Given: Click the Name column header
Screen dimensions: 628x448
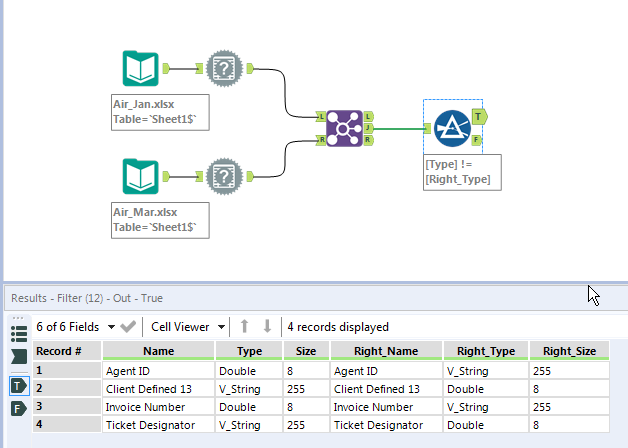Looking at the screenshot, I should (x=159, y=351).
